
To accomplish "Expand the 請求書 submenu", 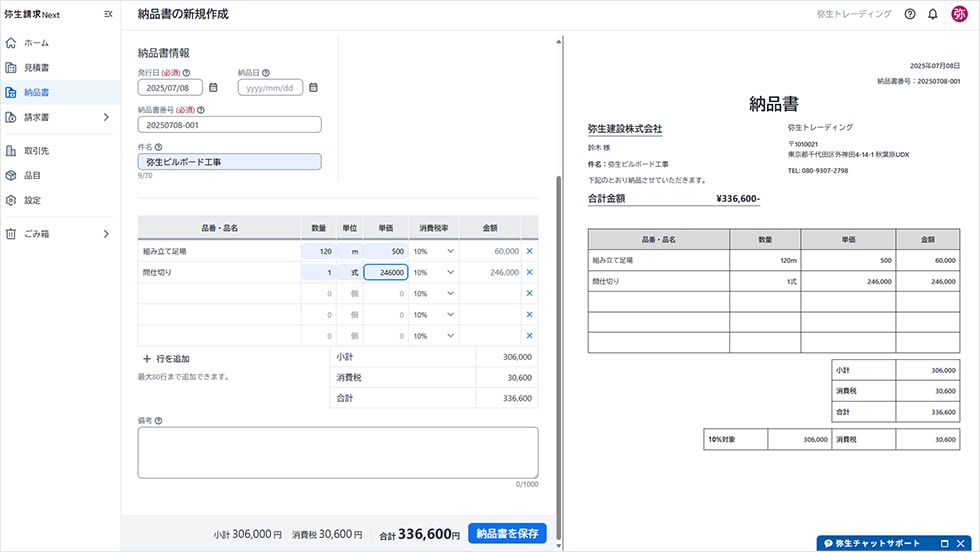I will coord(106,117).
